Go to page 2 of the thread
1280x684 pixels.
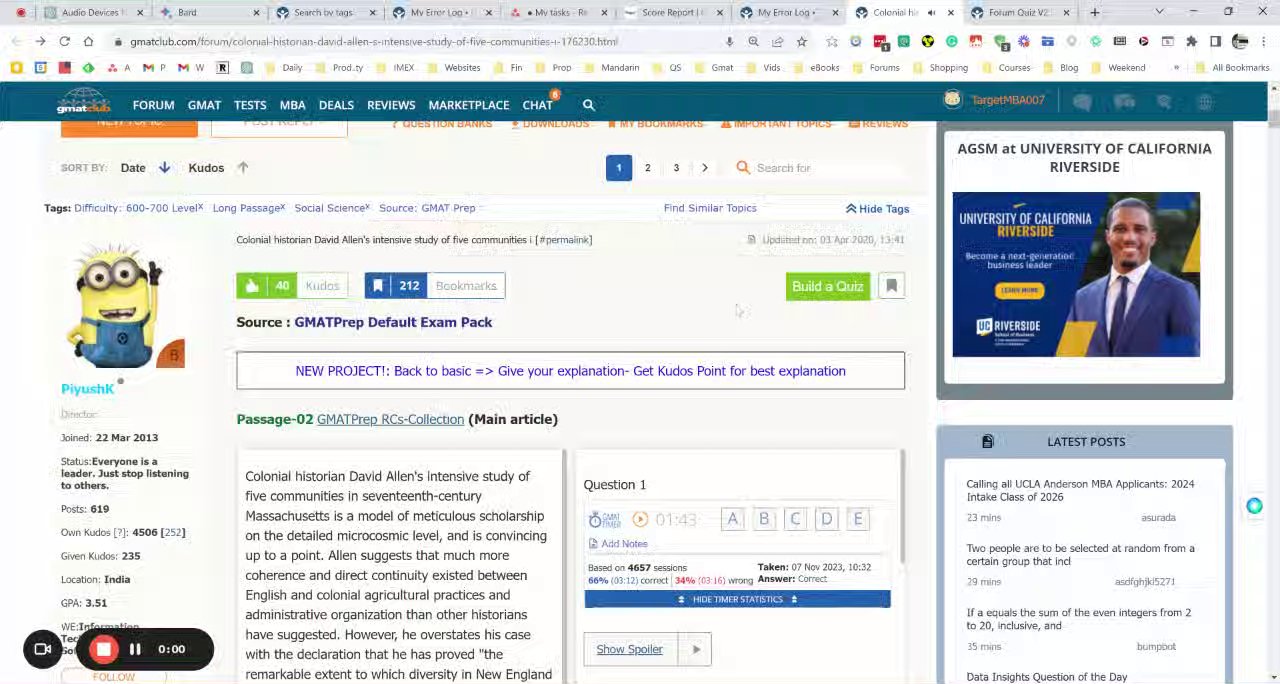pyautogui.click(x=647, y=168)
